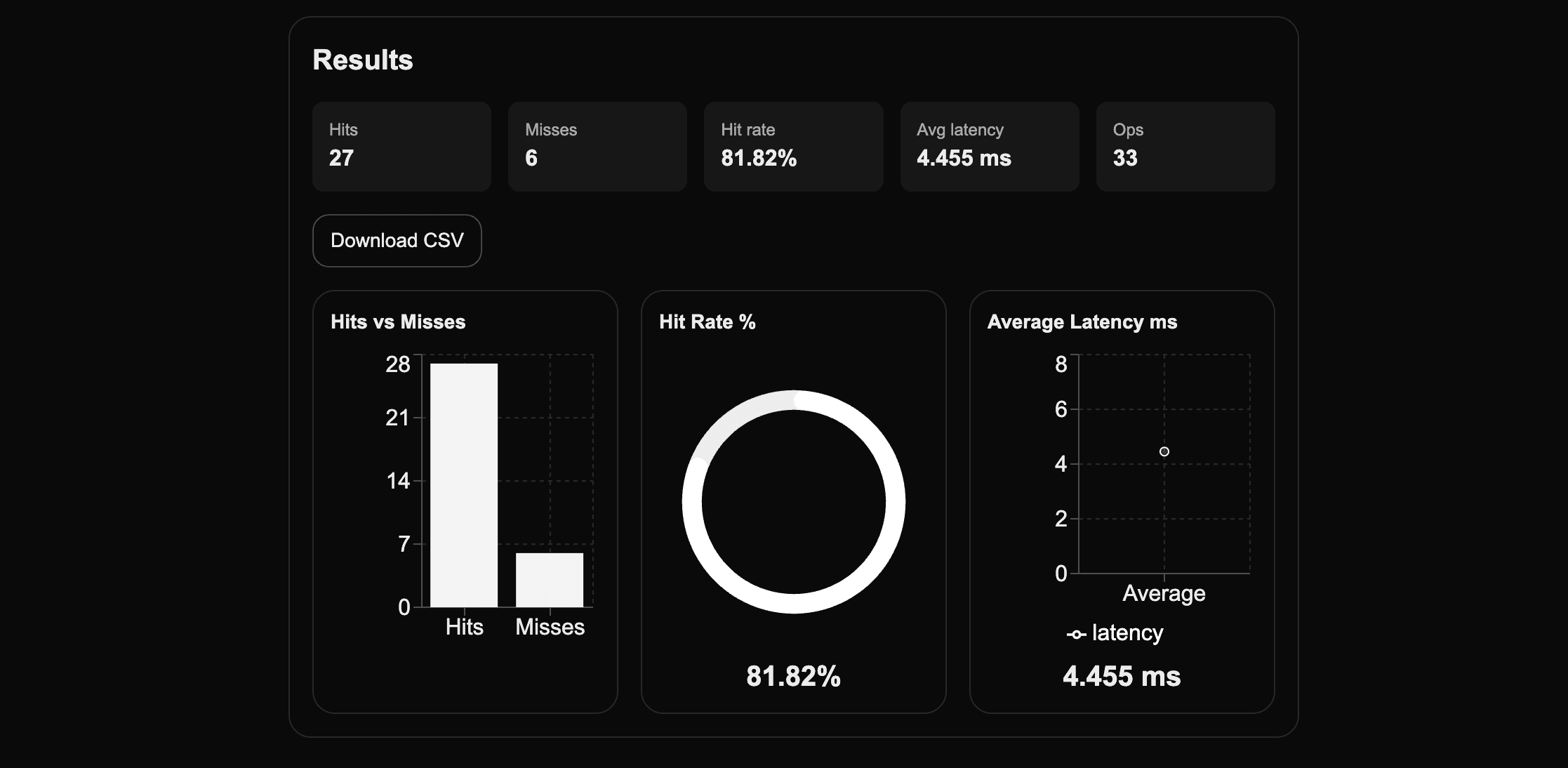Screen dimensions: 1568x768
Task: Click the latency legend line icon
Action: 1077,635
